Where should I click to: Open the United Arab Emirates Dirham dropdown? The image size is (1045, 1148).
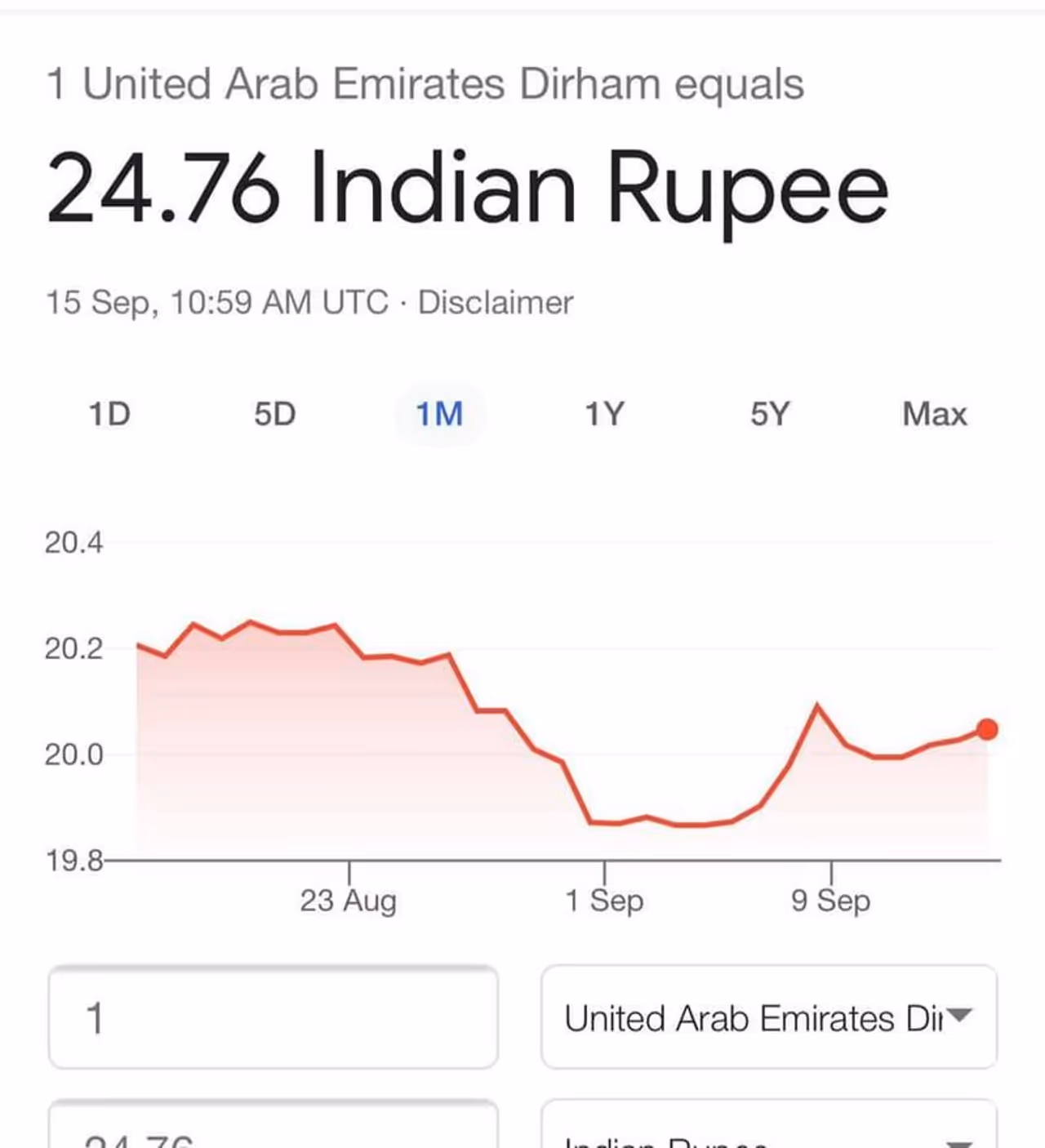click(x=753, y=1017)
